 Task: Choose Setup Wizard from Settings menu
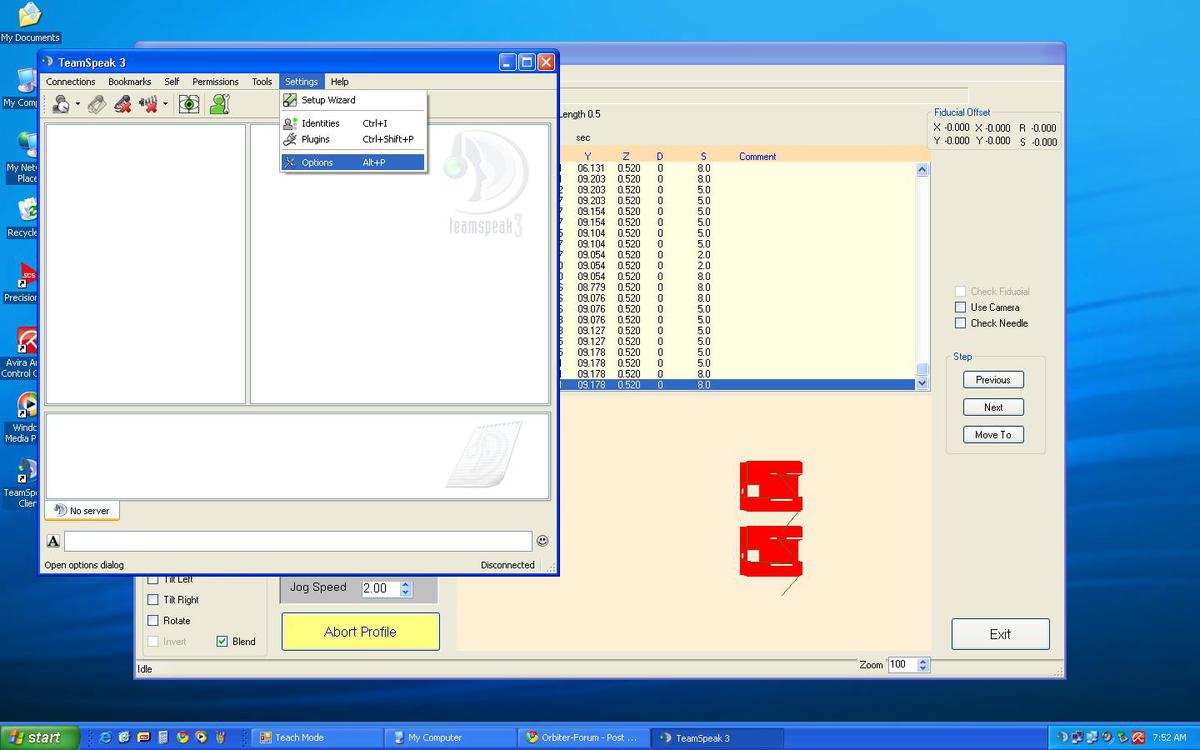(354, 100)
